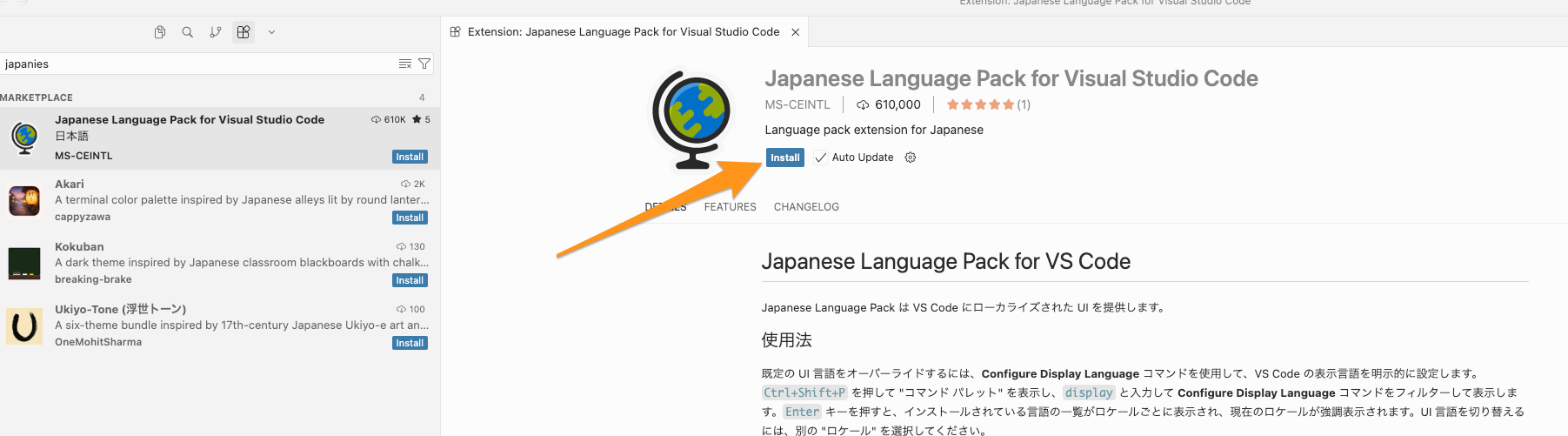Switch to the FEATURES tab
This screenshot has height=436, width=1568.
coord(731,207)
